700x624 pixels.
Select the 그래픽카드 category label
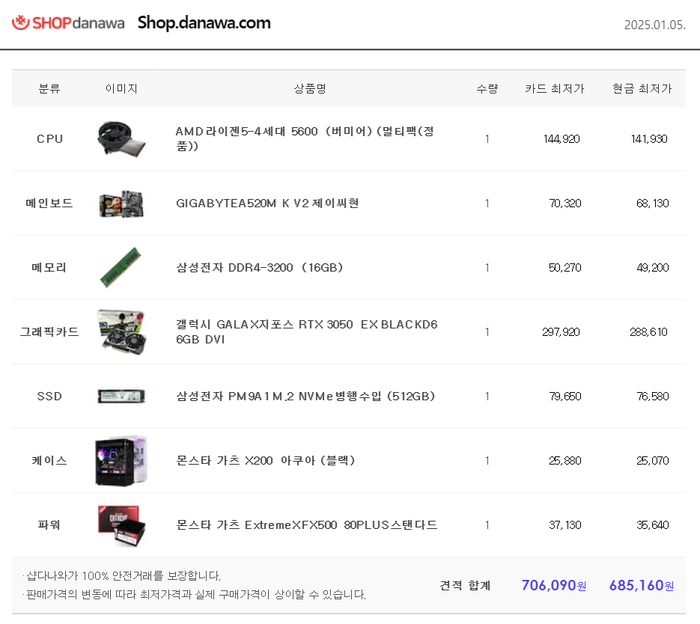click(x=50, y=332)
